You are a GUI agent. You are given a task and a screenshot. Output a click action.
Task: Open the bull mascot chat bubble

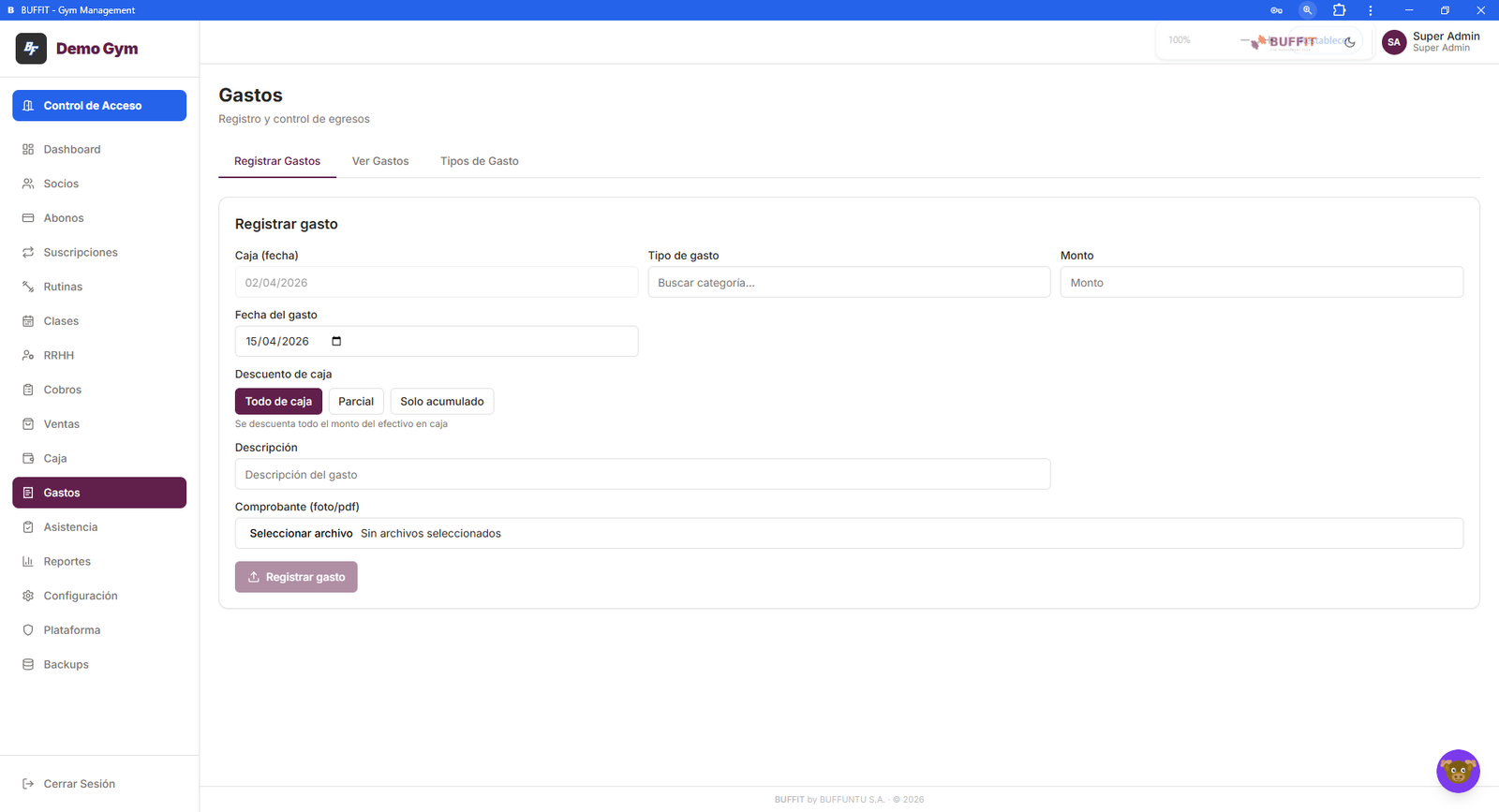[1458, 771]
